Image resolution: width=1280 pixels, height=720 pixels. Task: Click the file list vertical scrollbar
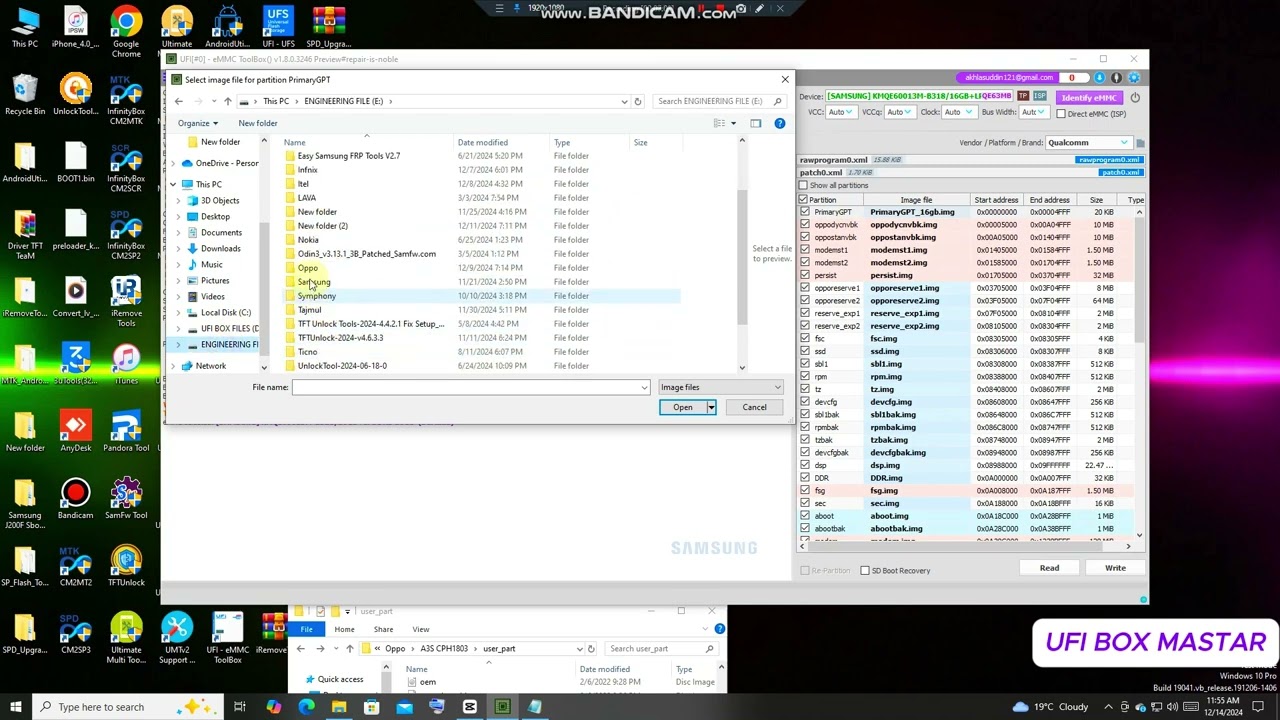coord(742,258)
